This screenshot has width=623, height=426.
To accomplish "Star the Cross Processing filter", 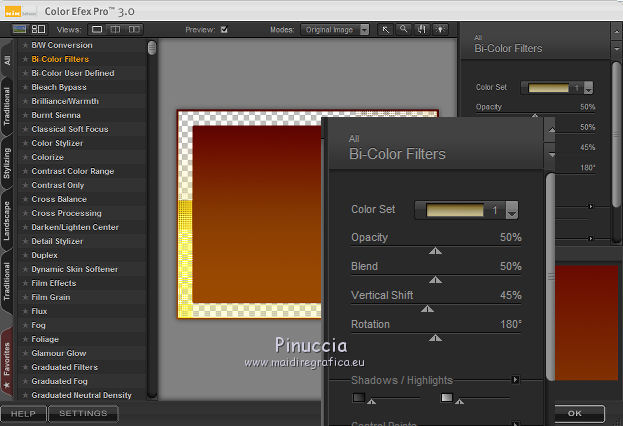I will [x=26, y=213].
